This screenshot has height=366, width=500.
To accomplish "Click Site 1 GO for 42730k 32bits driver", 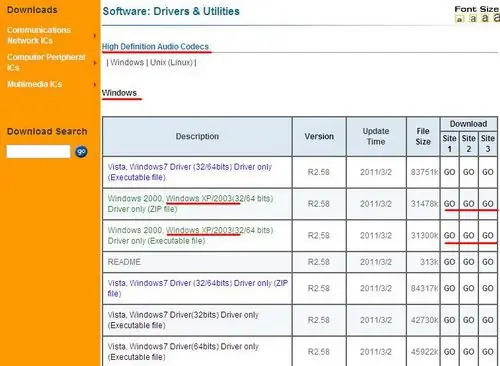I will (x=449, y=320).
